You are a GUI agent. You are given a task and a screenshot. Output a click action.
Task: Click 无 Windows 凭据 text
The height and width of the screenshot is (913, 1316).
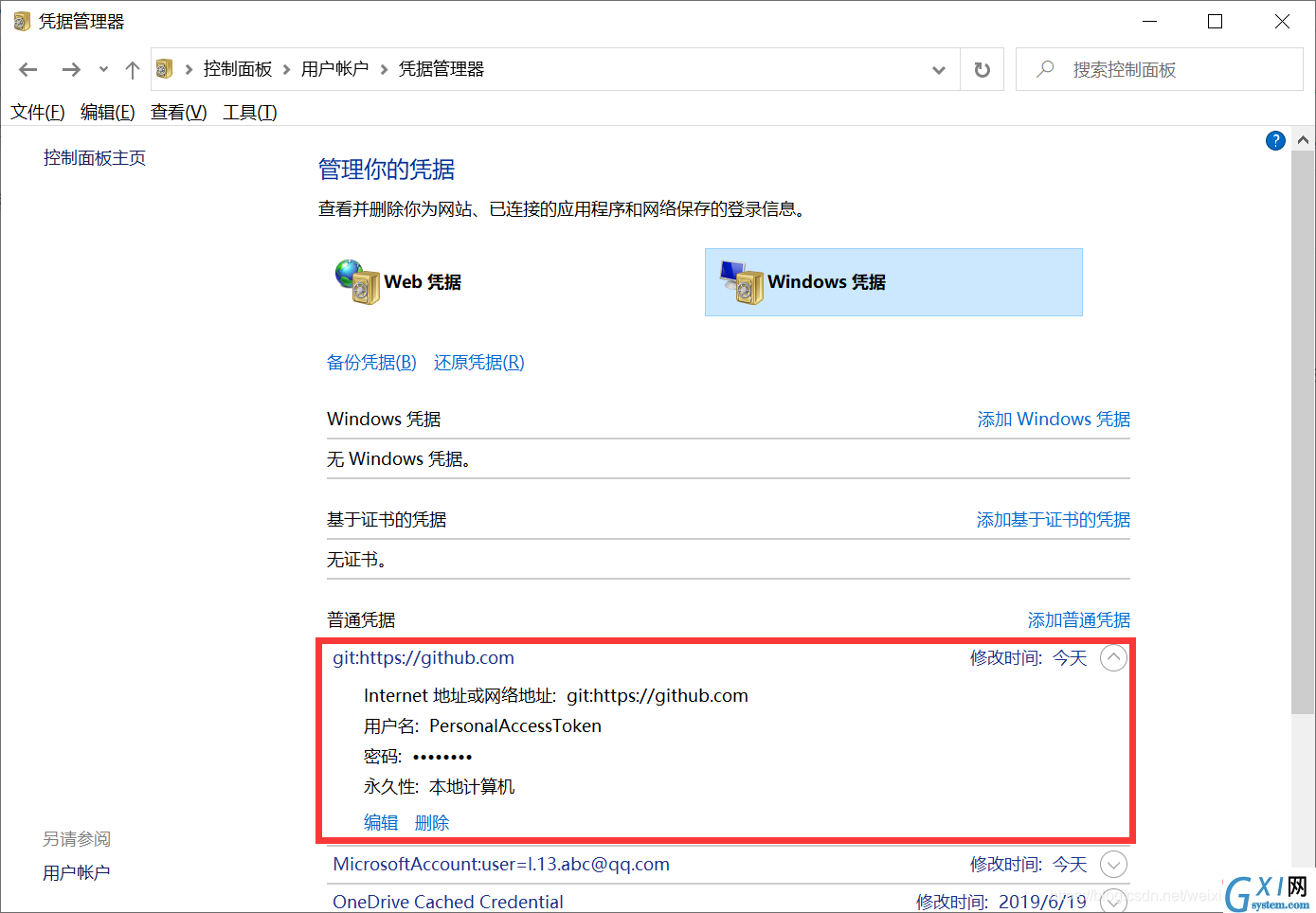click(399, 459)
